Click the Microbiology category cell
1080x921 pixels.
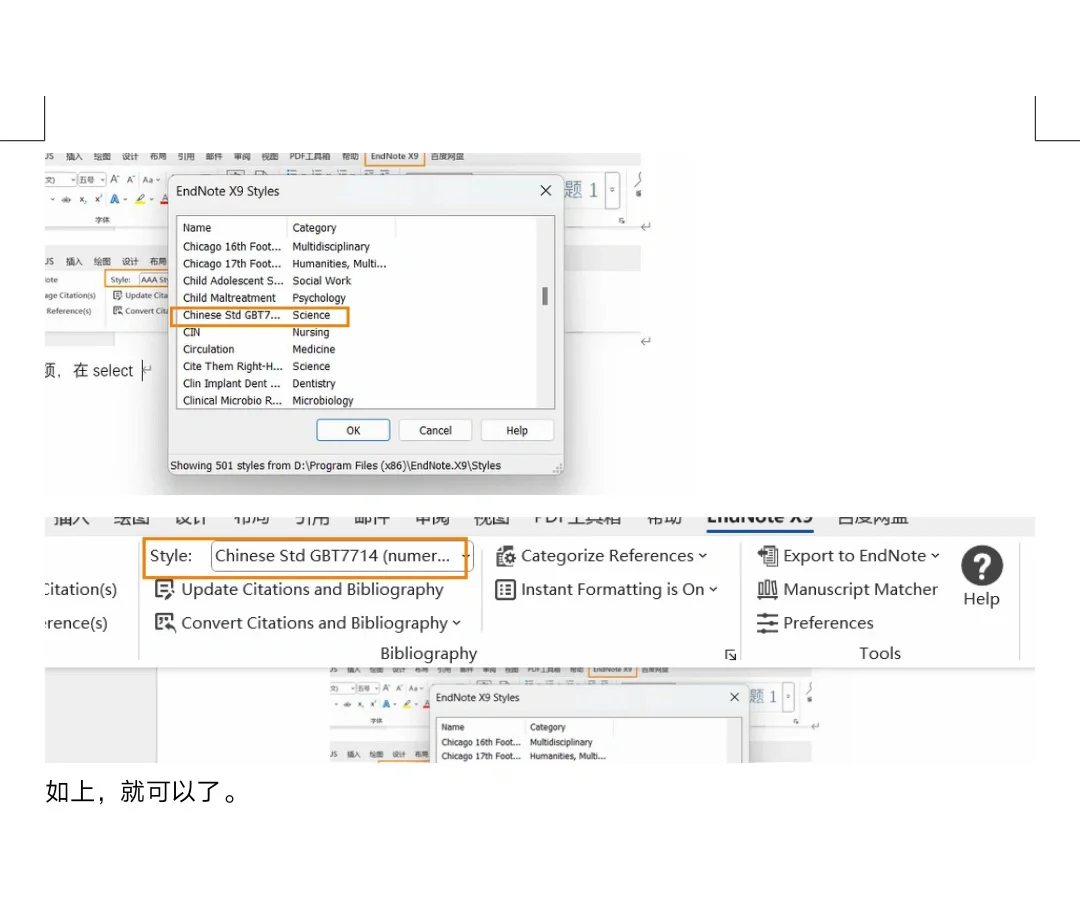322,401
